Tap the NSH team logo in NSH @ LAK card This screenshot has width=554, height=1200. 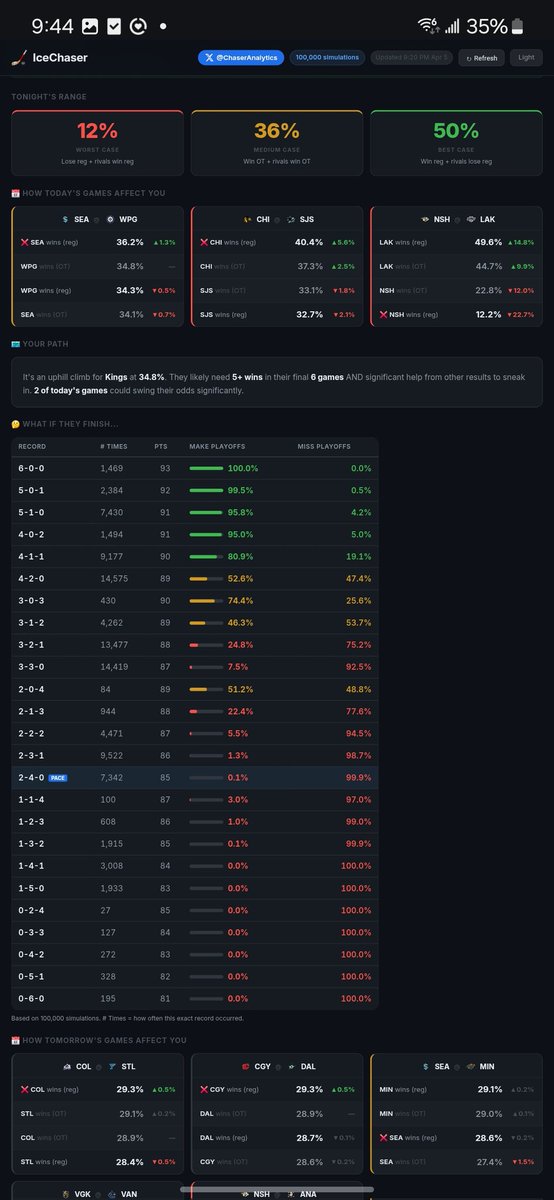pos(423,219)
